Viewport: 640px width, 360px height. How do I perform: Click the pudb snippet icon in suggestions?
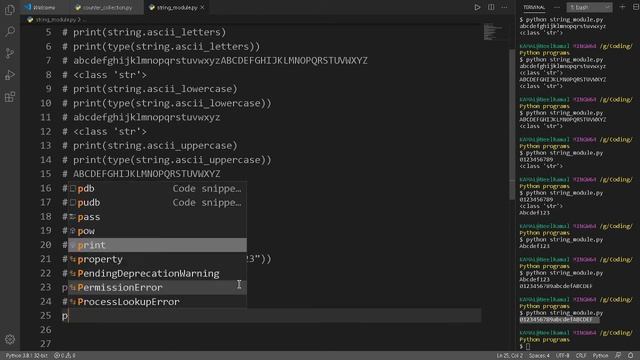[x=73, y=202]
